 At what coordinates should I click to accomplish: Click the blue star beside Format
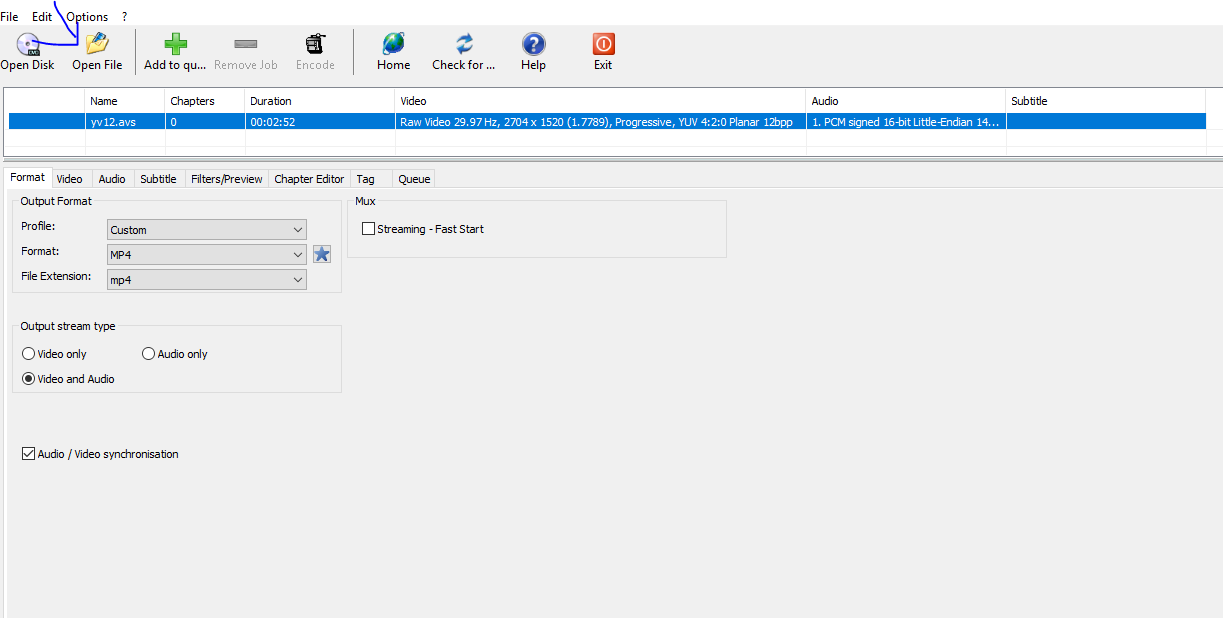pyautogui.click(x=321, y=254)
